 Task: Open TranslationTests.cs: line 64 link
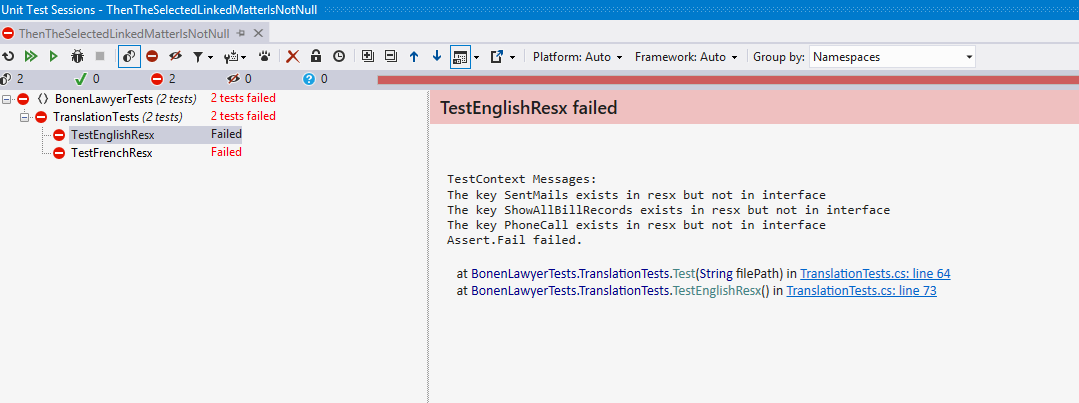(x=875, y=273)
